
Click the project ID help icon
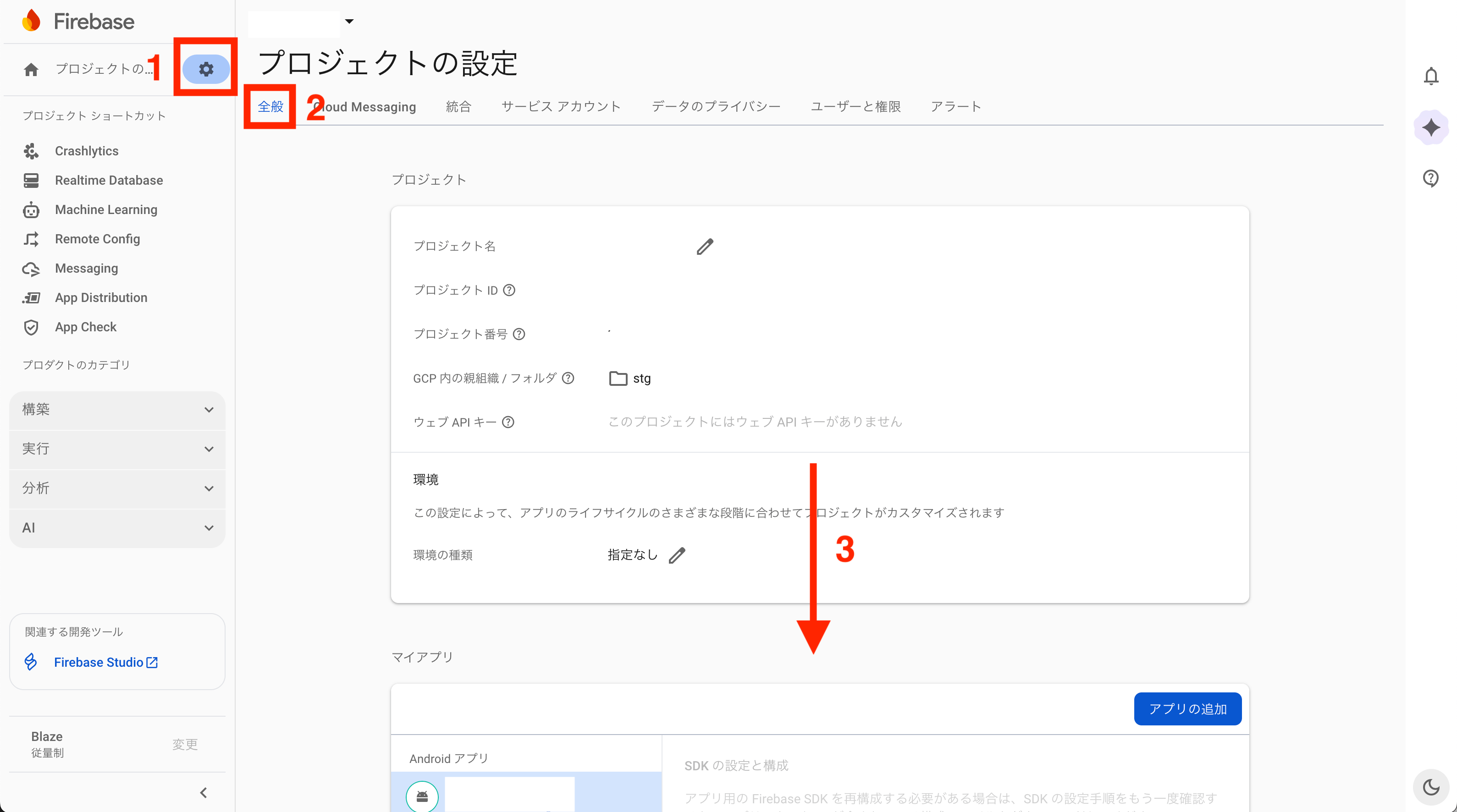tap(509, 290)
